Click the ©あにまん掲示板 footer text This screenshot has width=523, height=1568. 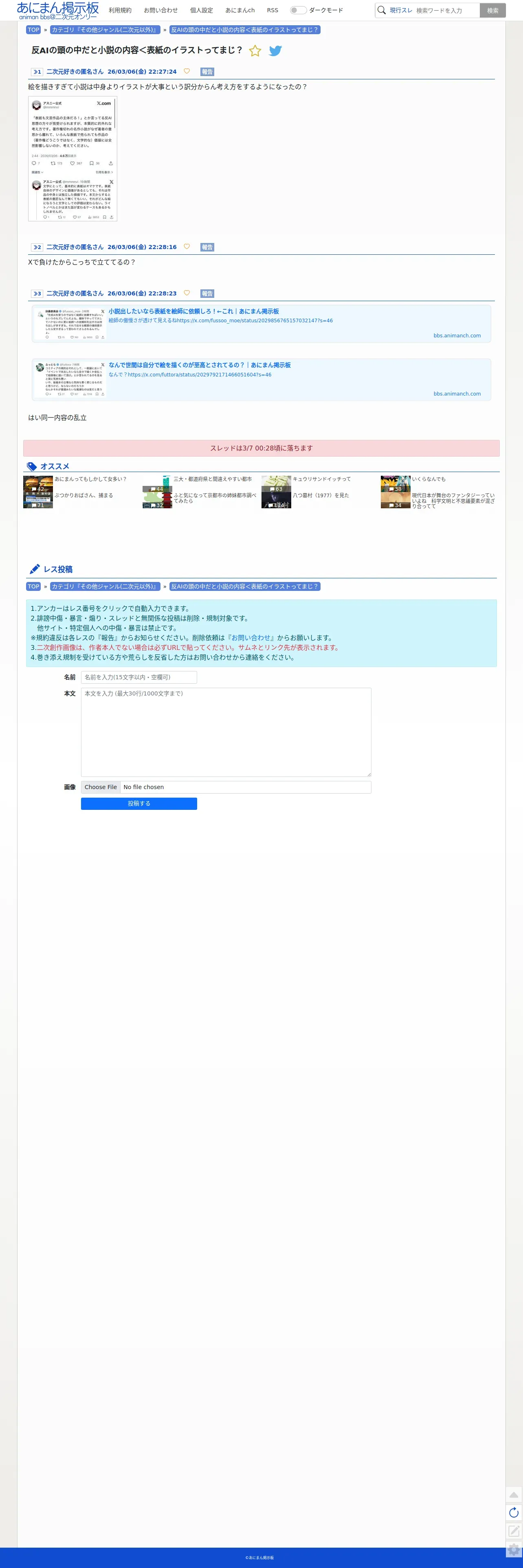point(260,1558)
